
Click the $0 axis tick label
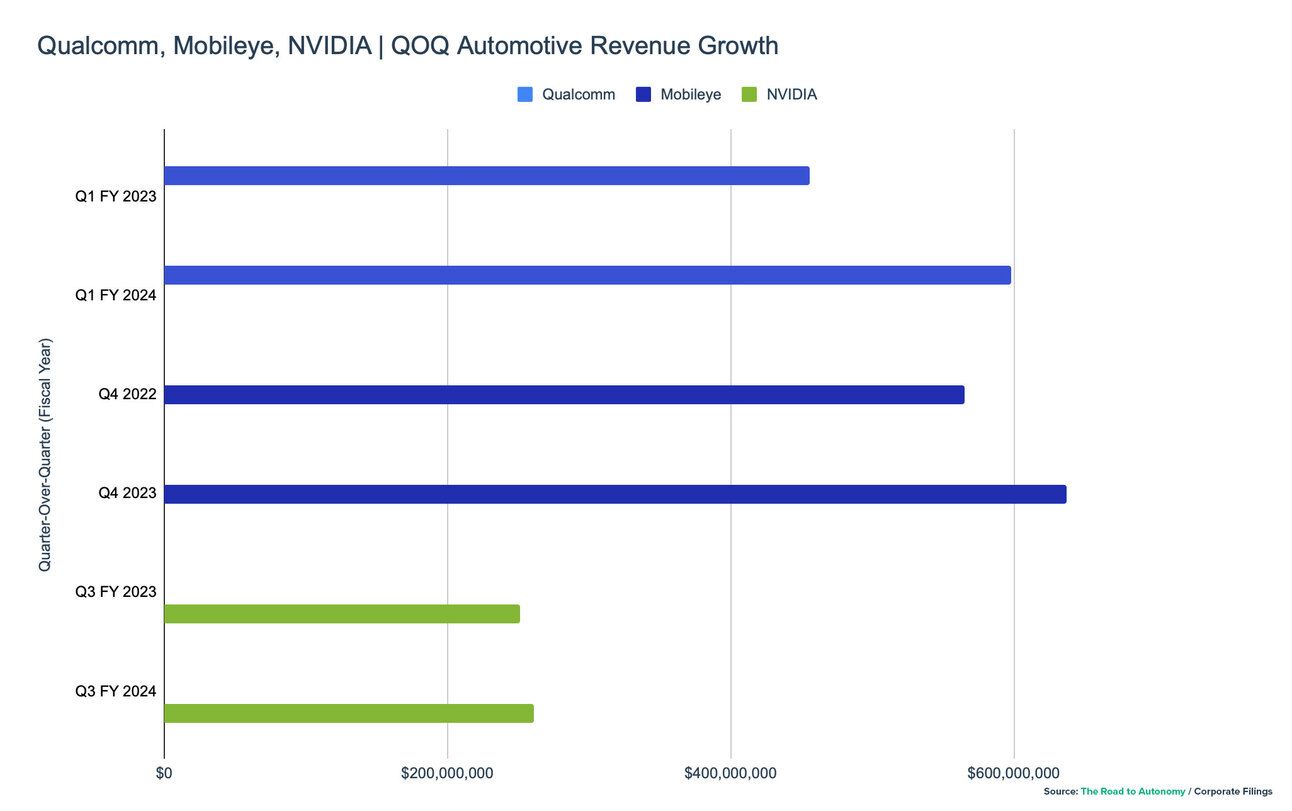164,773
